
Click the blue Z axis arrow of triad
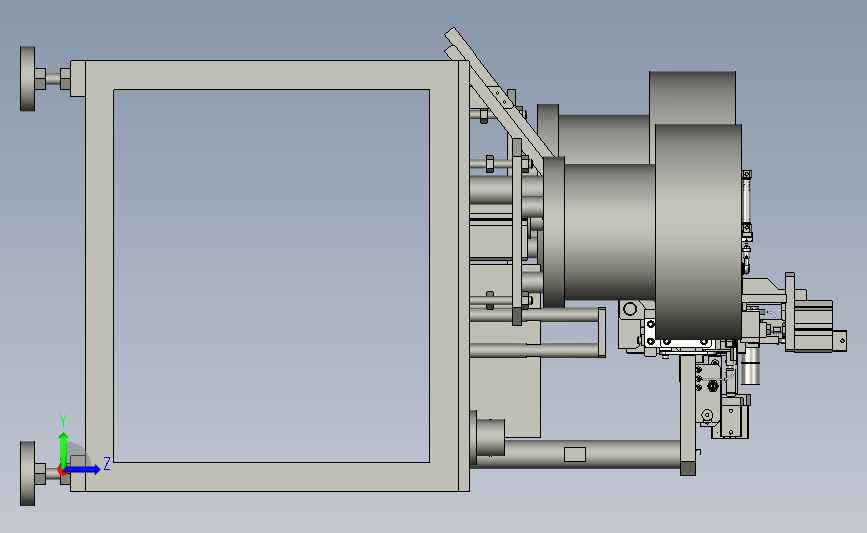[83, 469]
